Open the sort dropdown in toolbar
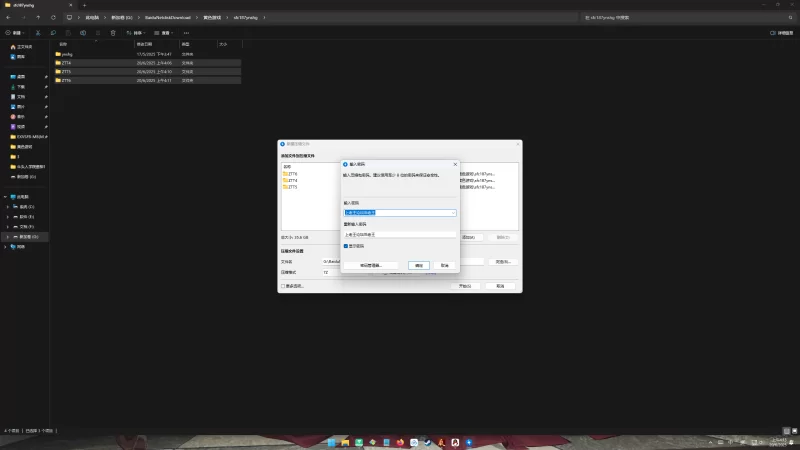This screenshot has width=800, height=450. click(136, 33)
